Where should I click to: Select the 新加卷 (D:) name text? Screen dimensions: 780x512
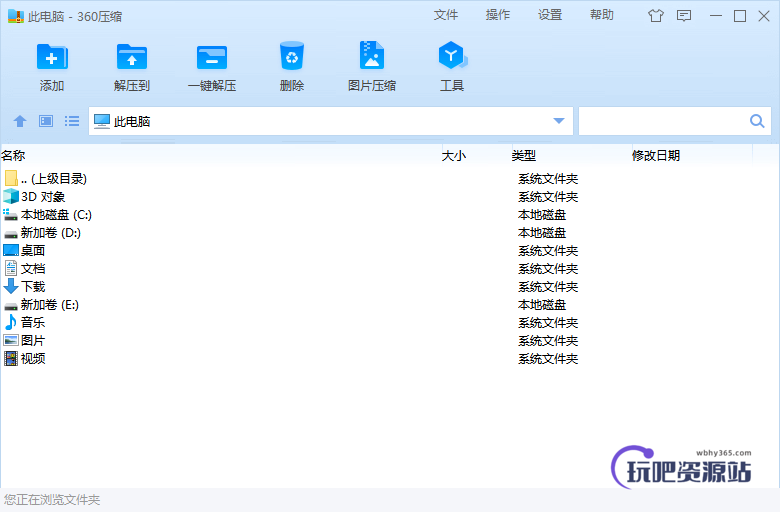click(x=51, y=232)
